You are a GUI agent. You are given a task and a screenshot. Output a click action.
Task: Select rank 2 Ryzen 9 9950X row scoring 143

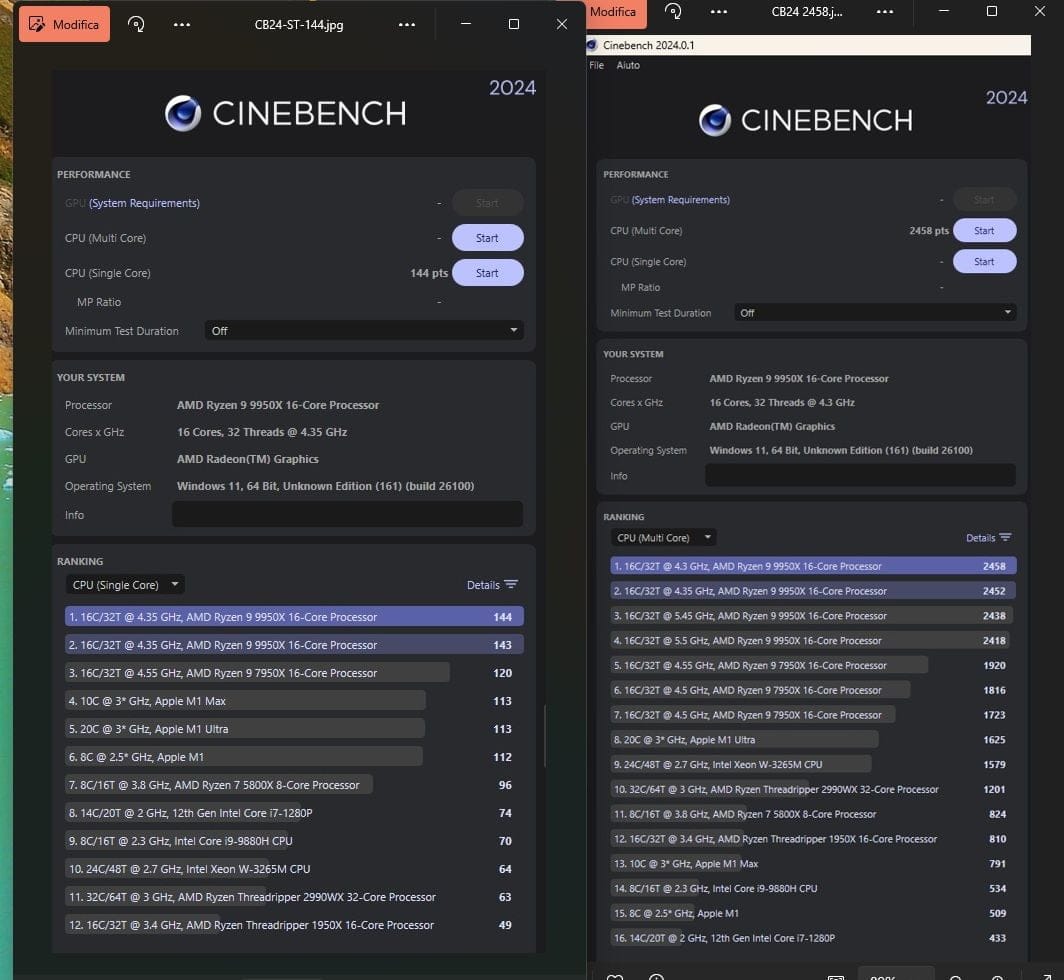294,645
